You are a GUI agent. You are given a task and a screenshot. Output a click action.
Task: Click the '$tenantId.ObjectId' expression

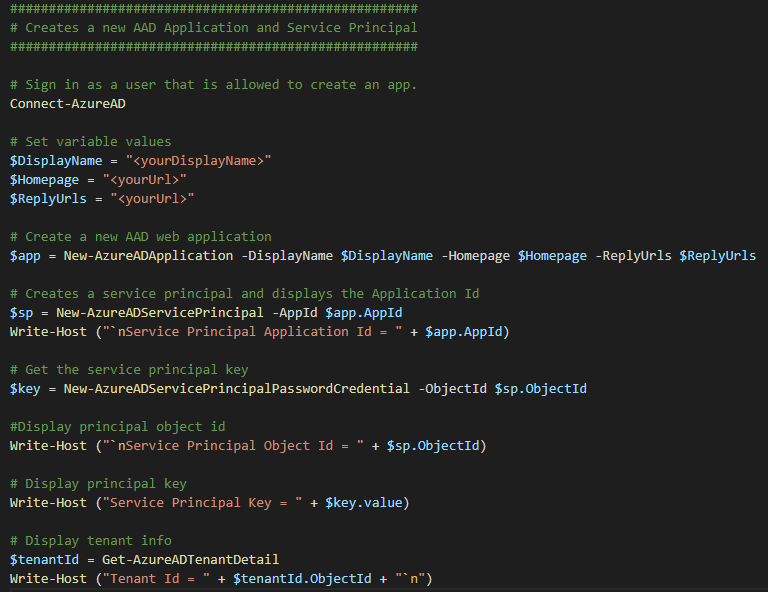point(302,579)
